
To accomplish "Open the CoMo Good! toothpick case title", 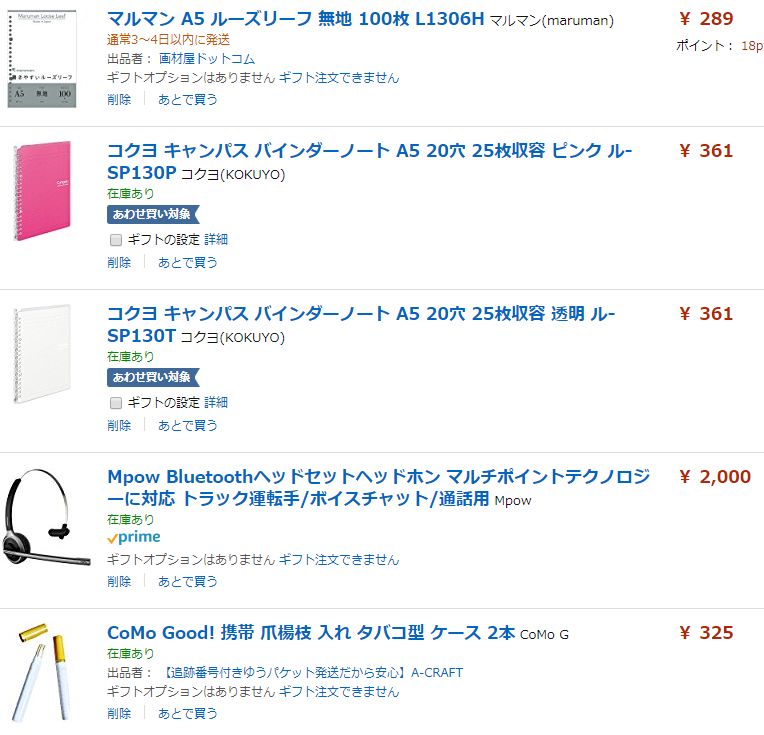I will (310, 633).
